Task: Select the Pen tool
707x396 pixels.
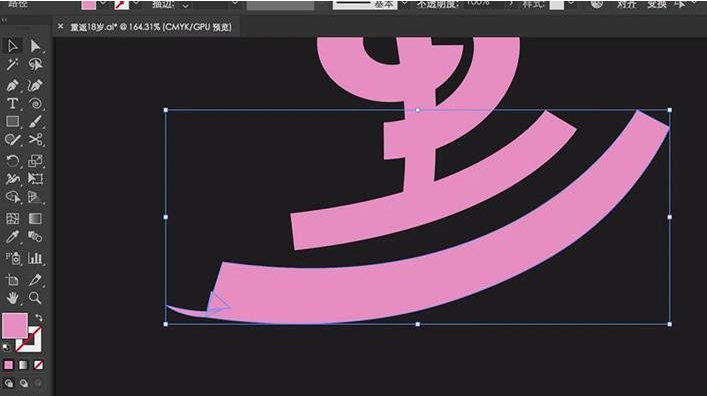Action: pos(12,85)
